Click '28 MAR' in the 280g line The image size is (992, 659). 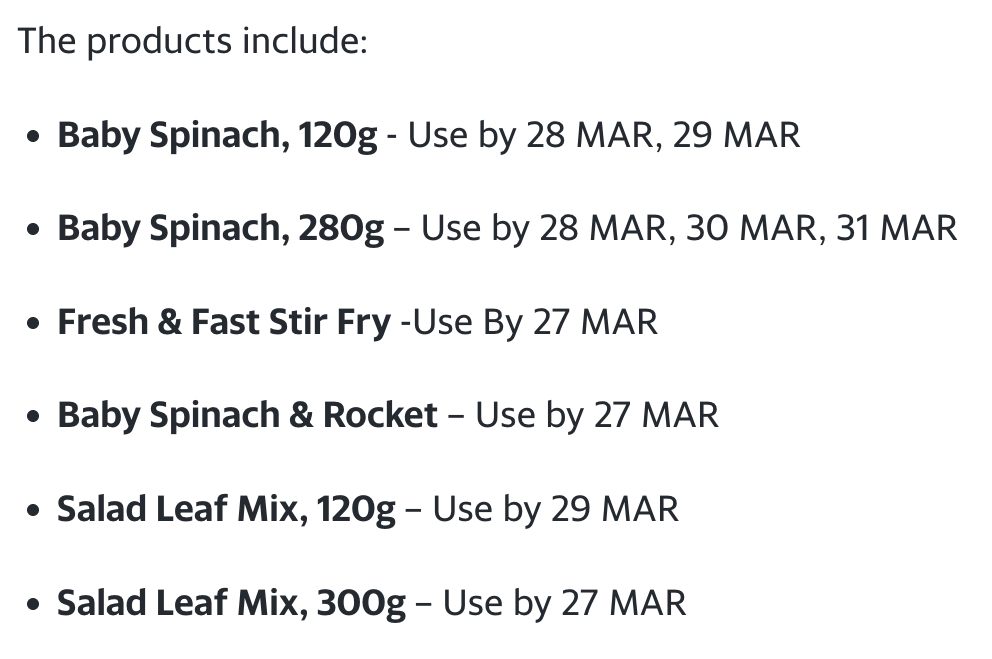[x=602, y=228]
